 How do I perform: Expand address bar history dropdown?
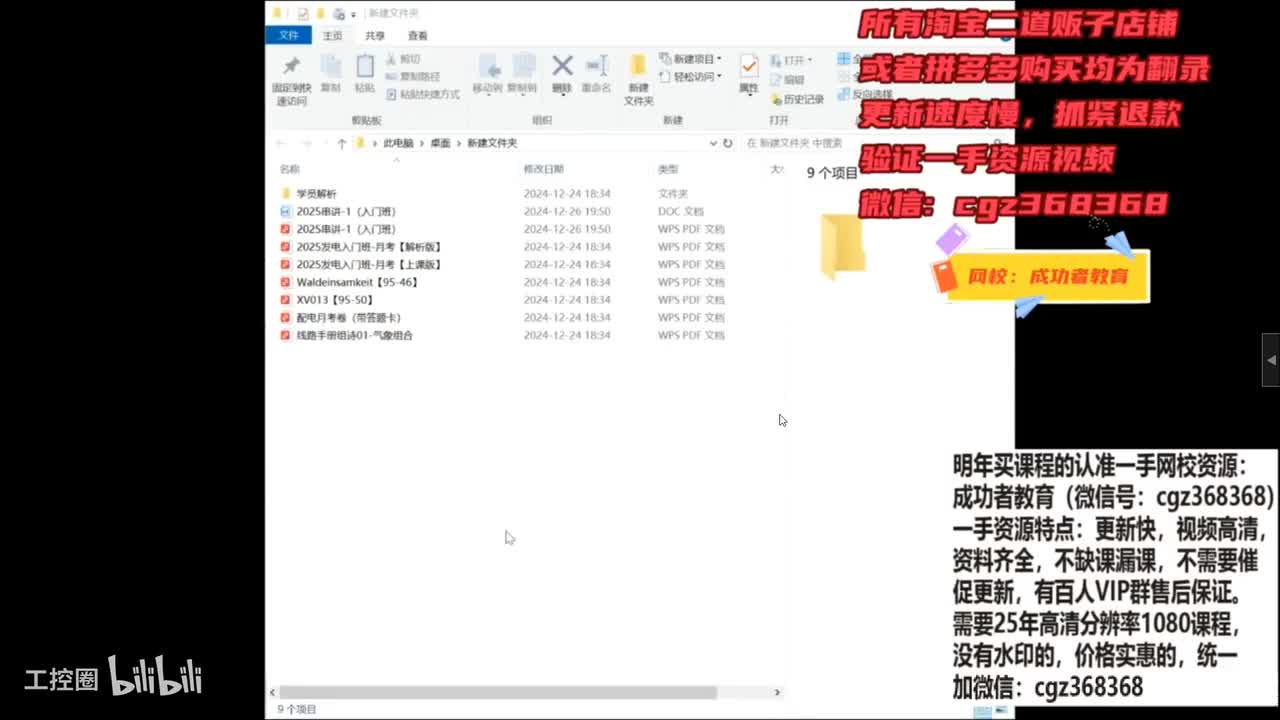713,143
